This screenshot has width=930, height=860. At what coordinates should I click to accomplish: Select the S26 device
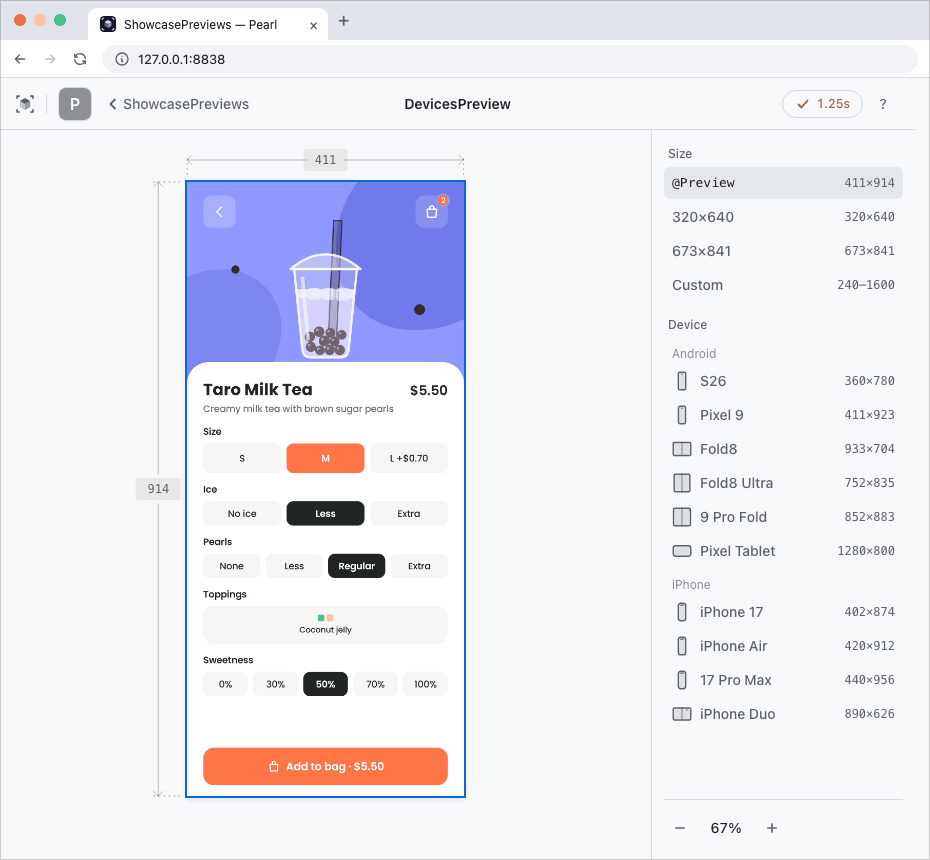(x=783, y=381)
